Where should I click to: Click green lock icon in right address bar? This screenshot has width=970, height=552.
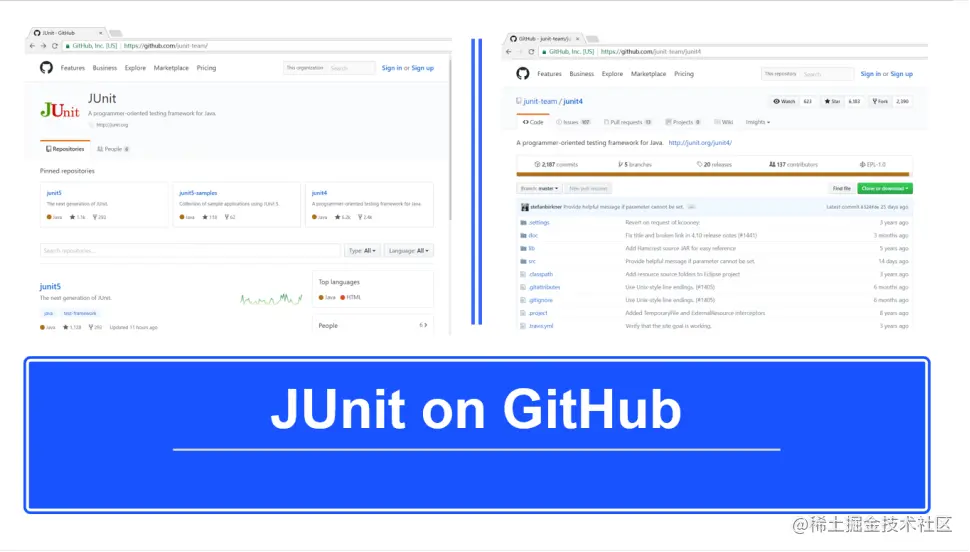[x=544, y=52]
